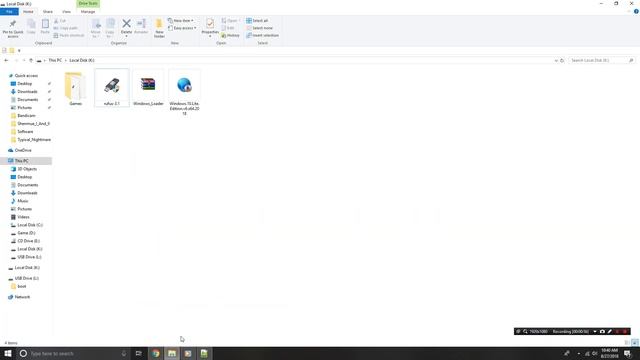The image size is (640, 360).
Task: Open Chrome from the taskbar
Action: 156,353
